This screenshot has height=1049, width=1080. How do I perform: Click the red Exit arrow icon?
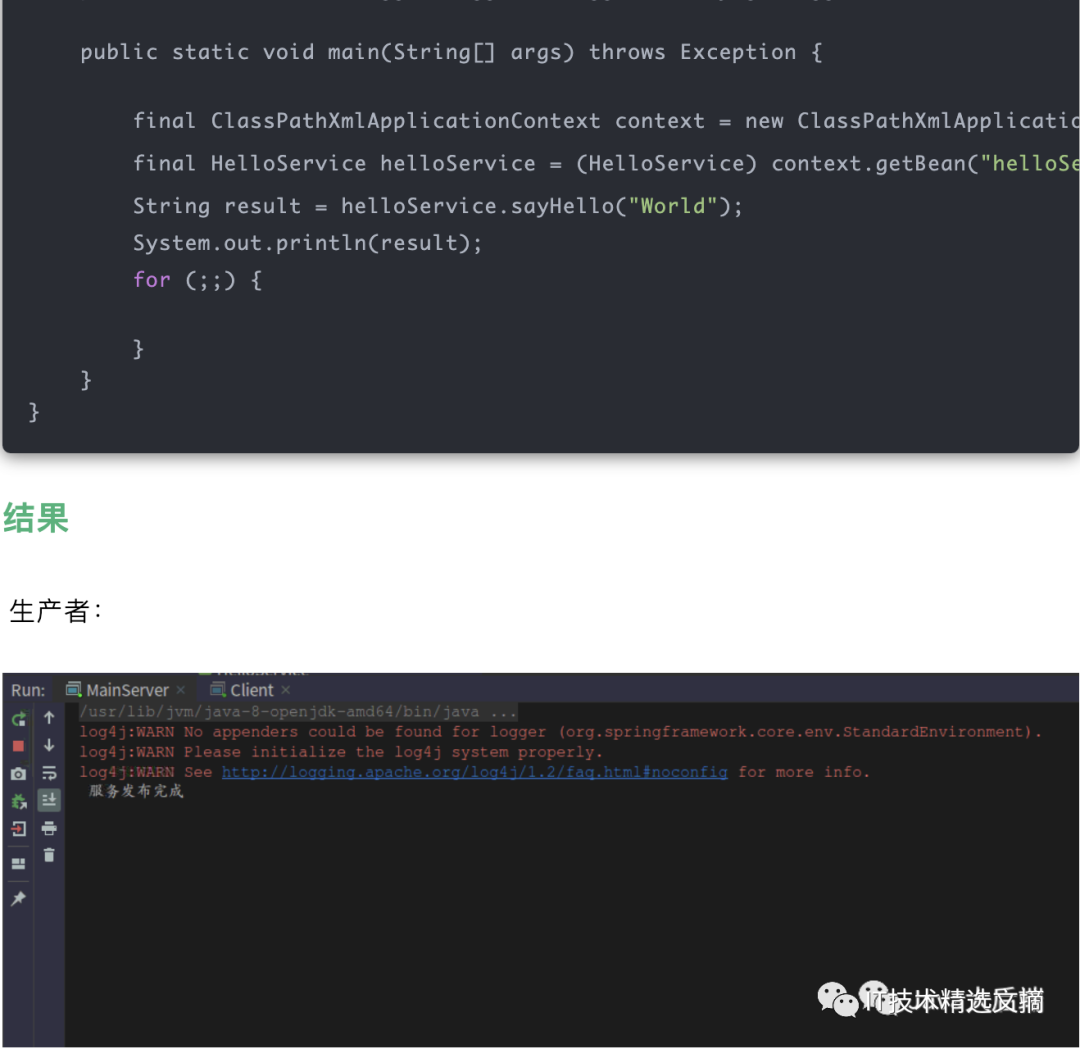tap(19, 829)
